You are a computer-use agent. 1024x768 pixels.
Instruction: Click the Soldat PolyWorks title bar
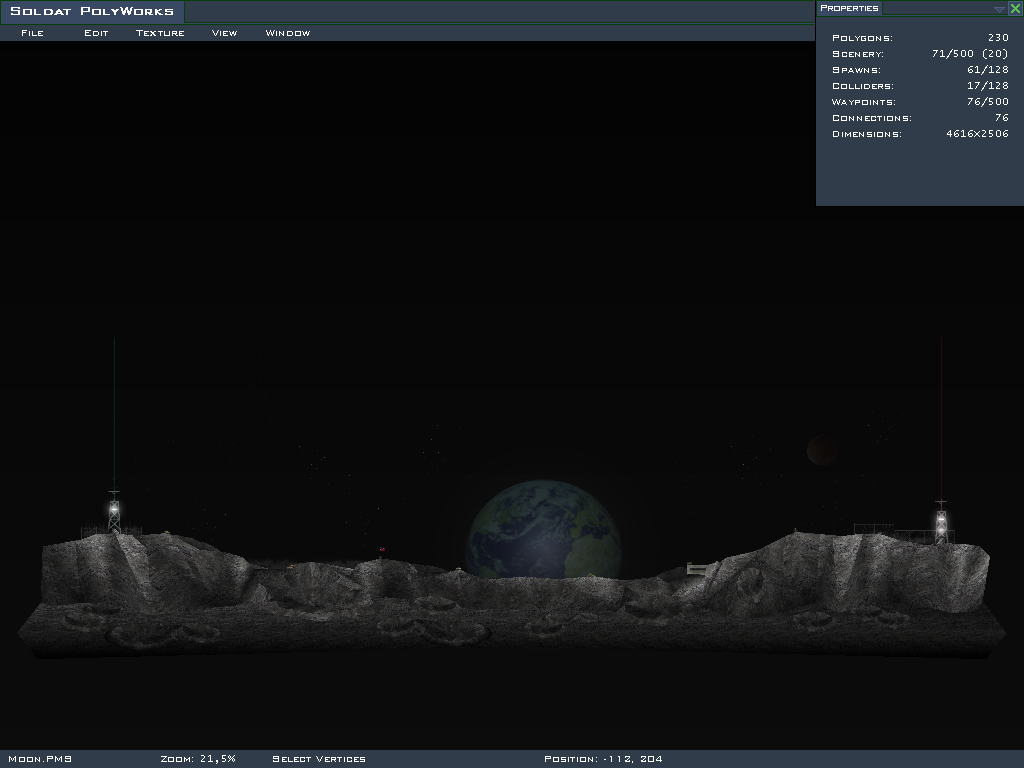pos(92,12)
